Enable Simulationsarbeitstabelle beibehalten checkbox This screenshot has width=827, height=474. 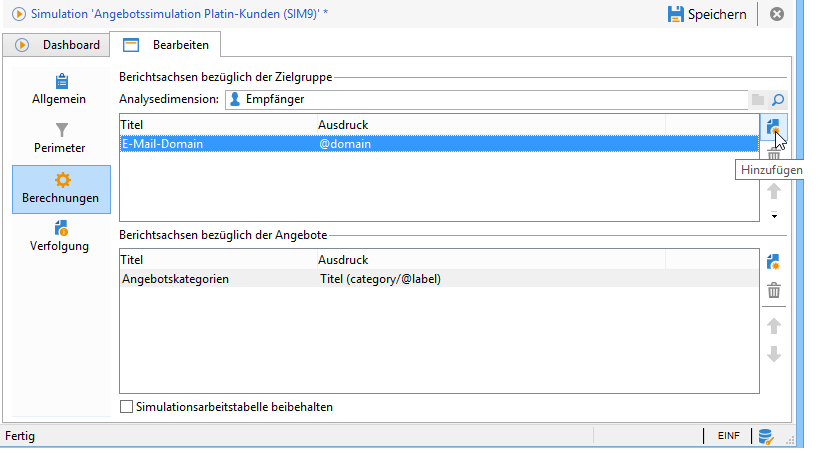point(126,407)
